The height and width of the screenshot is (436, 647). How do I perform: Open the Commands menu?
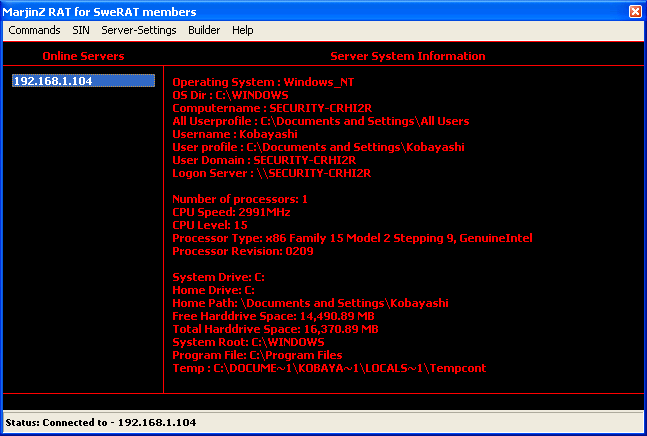point(34,31)
